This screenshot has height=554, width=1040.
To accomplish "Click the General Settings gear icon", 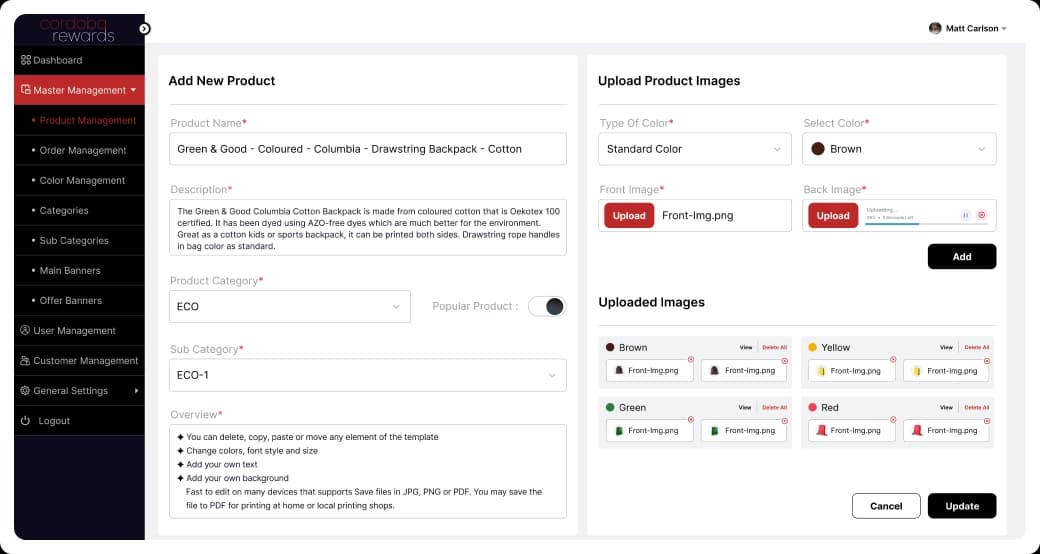I will 25,391.
